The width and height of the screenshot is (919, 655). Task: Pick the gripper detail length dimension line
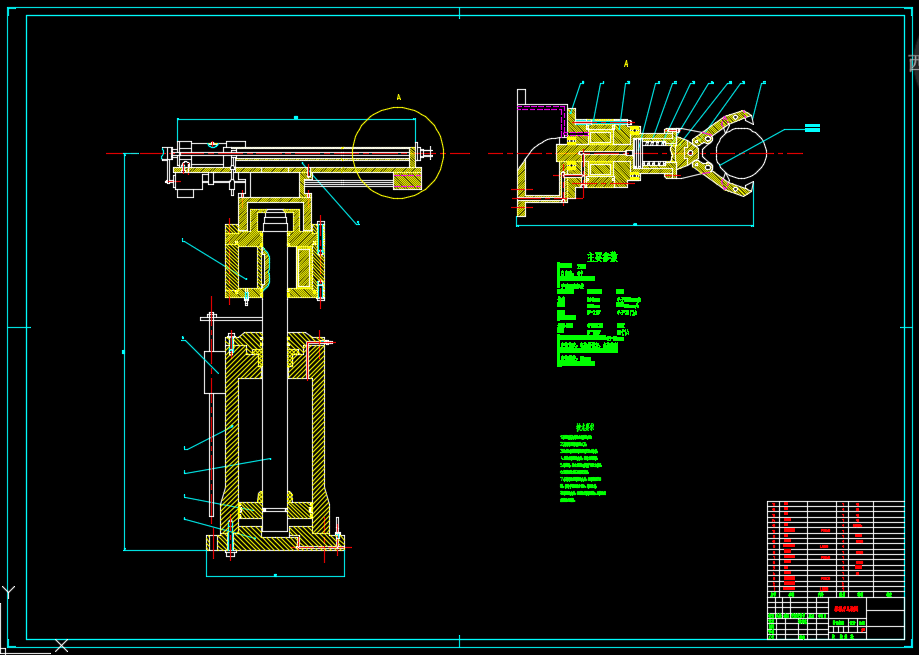coord(635,225)
